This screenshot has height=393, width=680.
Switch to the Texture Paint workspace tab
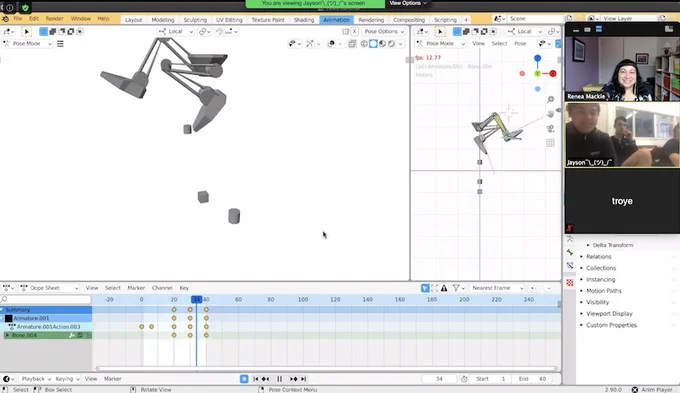pos(268,20)
